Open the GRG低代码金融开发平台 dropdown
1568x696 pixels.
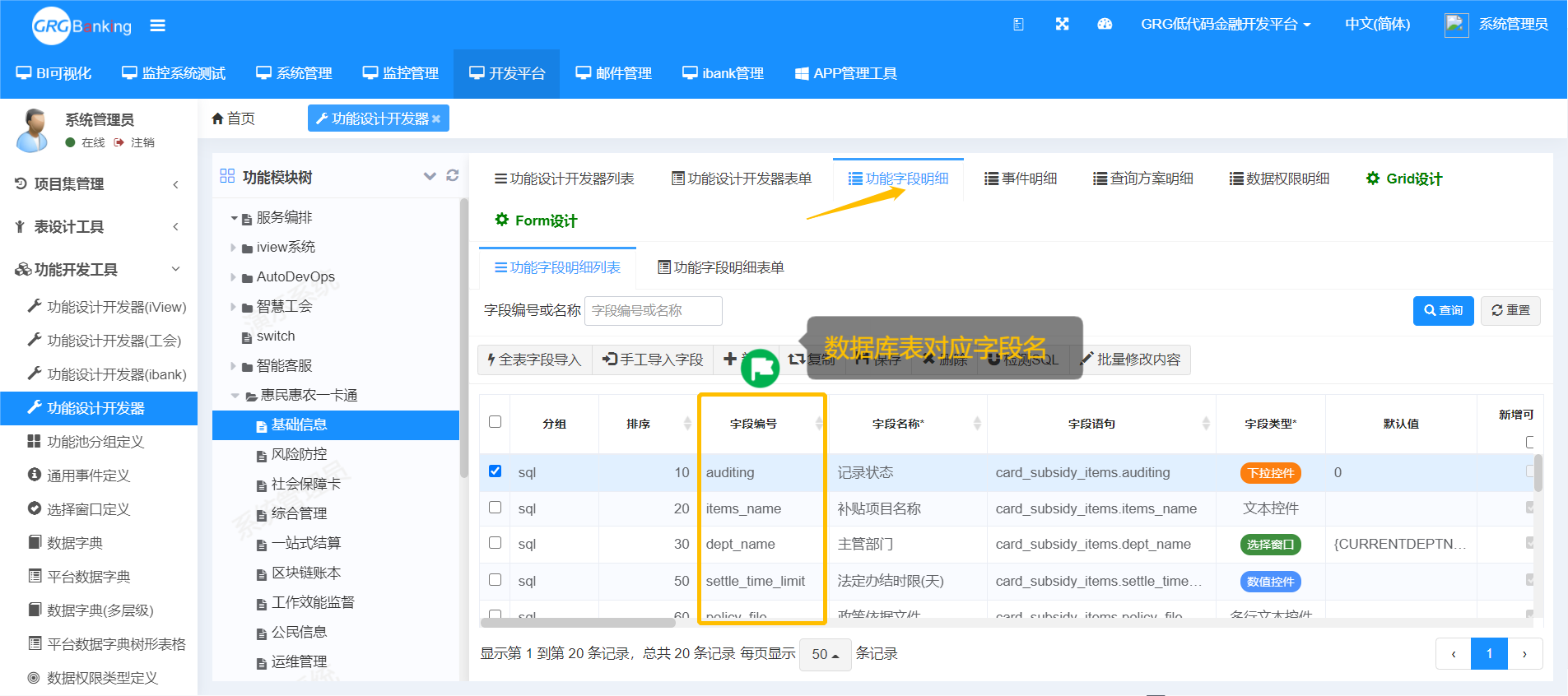click(x=1226, y=25)
